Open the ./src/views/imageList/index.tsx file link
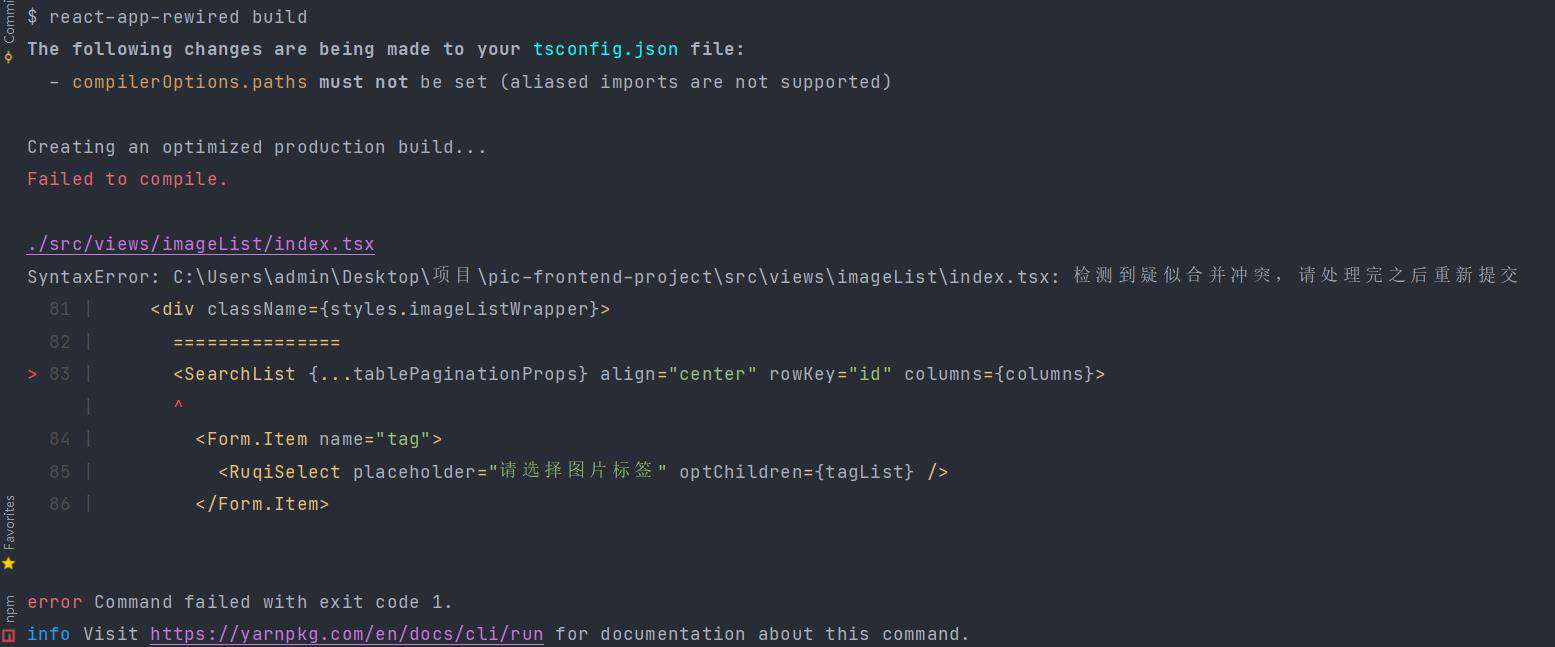Viewport: 1555px width, 647px height. (x=201, y=244)
